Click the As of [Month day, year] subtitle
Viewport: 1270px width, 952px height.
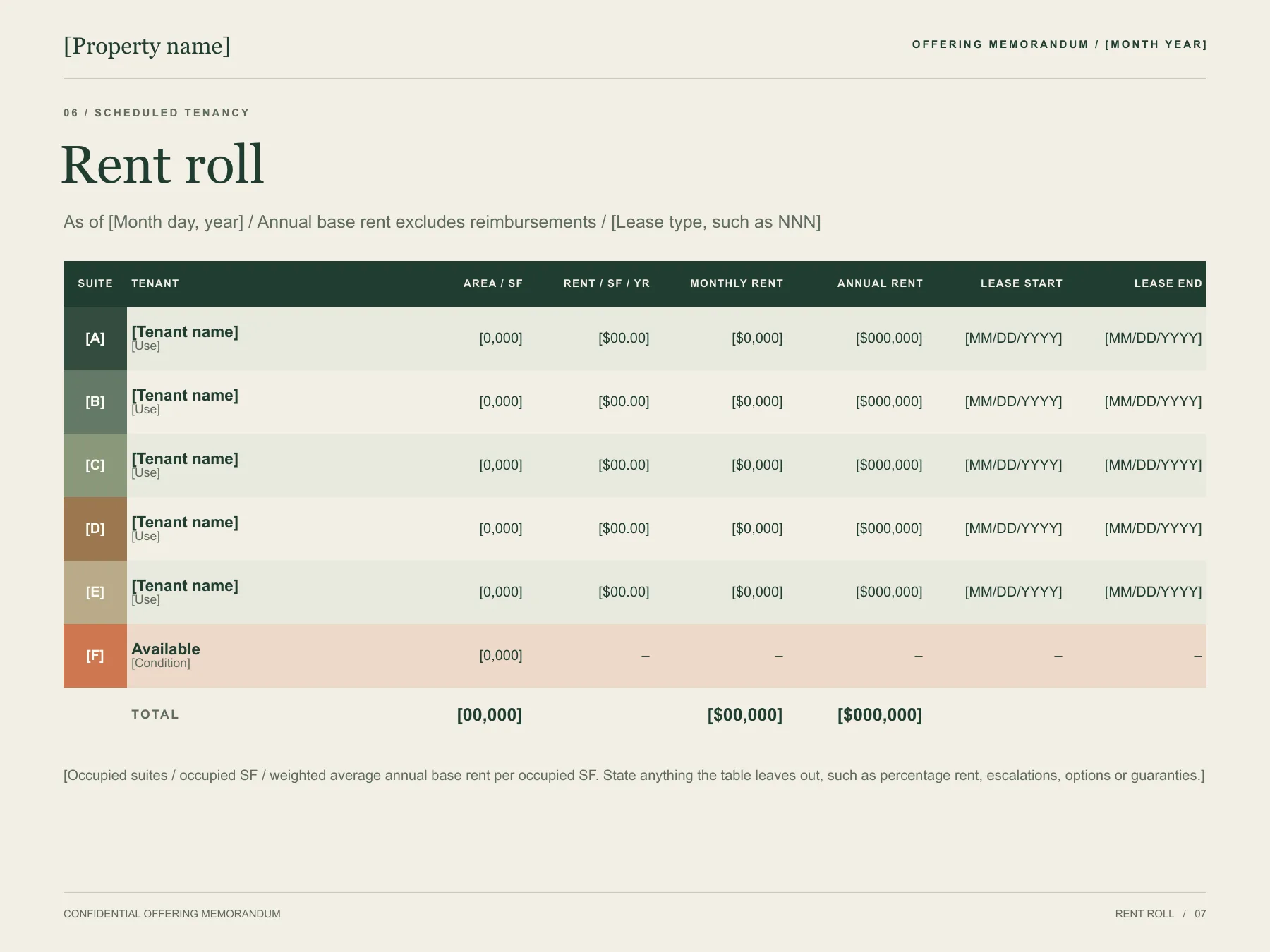[442, 222]
